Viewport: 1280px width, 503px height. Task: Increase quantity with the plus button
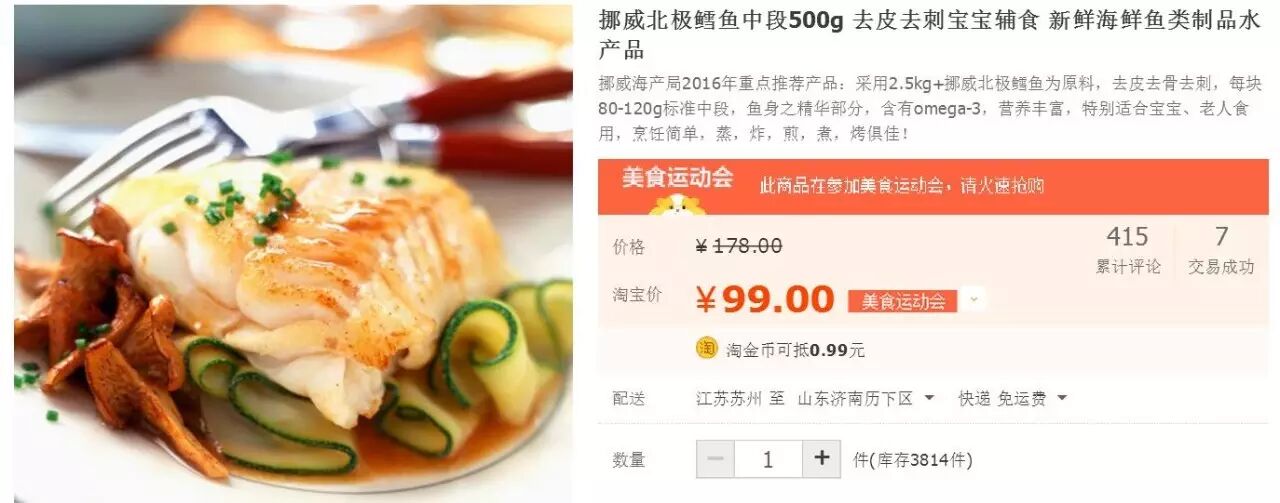pos(821,459)
